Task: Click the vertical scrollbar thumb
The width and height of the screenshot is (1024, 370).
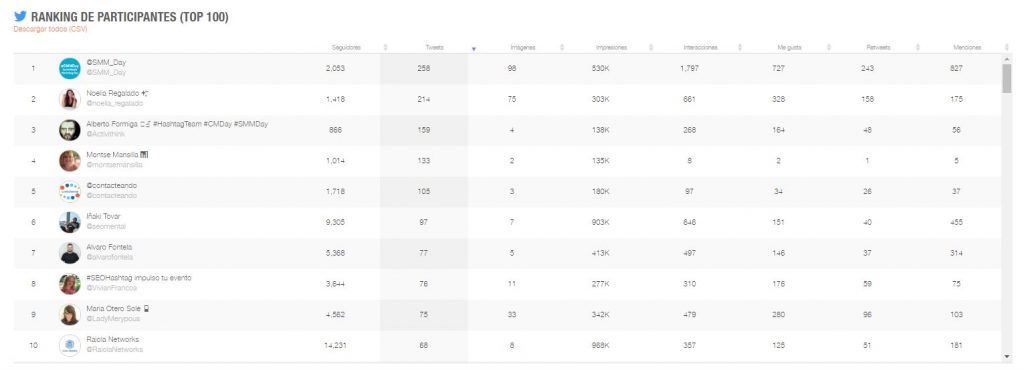Action: point(1006,79)
